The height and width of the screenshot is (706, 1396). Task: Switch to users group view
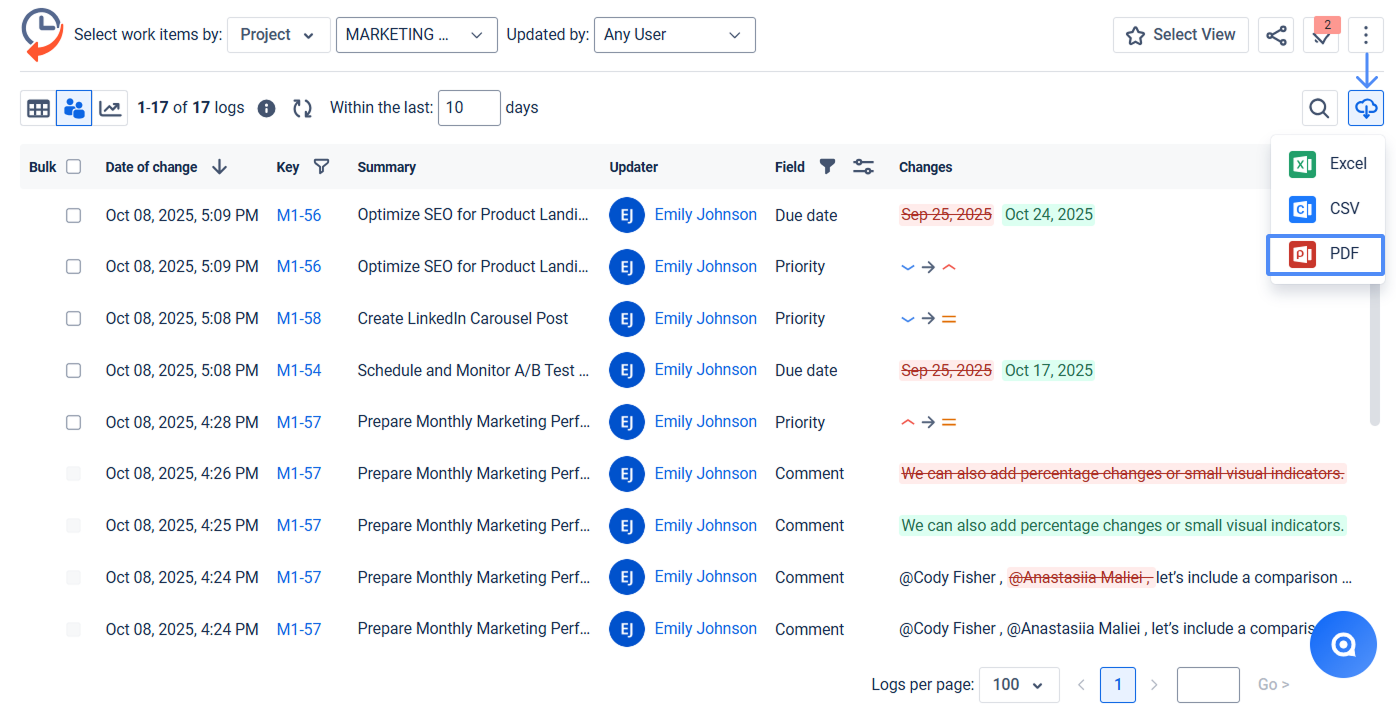click(74, 108)
